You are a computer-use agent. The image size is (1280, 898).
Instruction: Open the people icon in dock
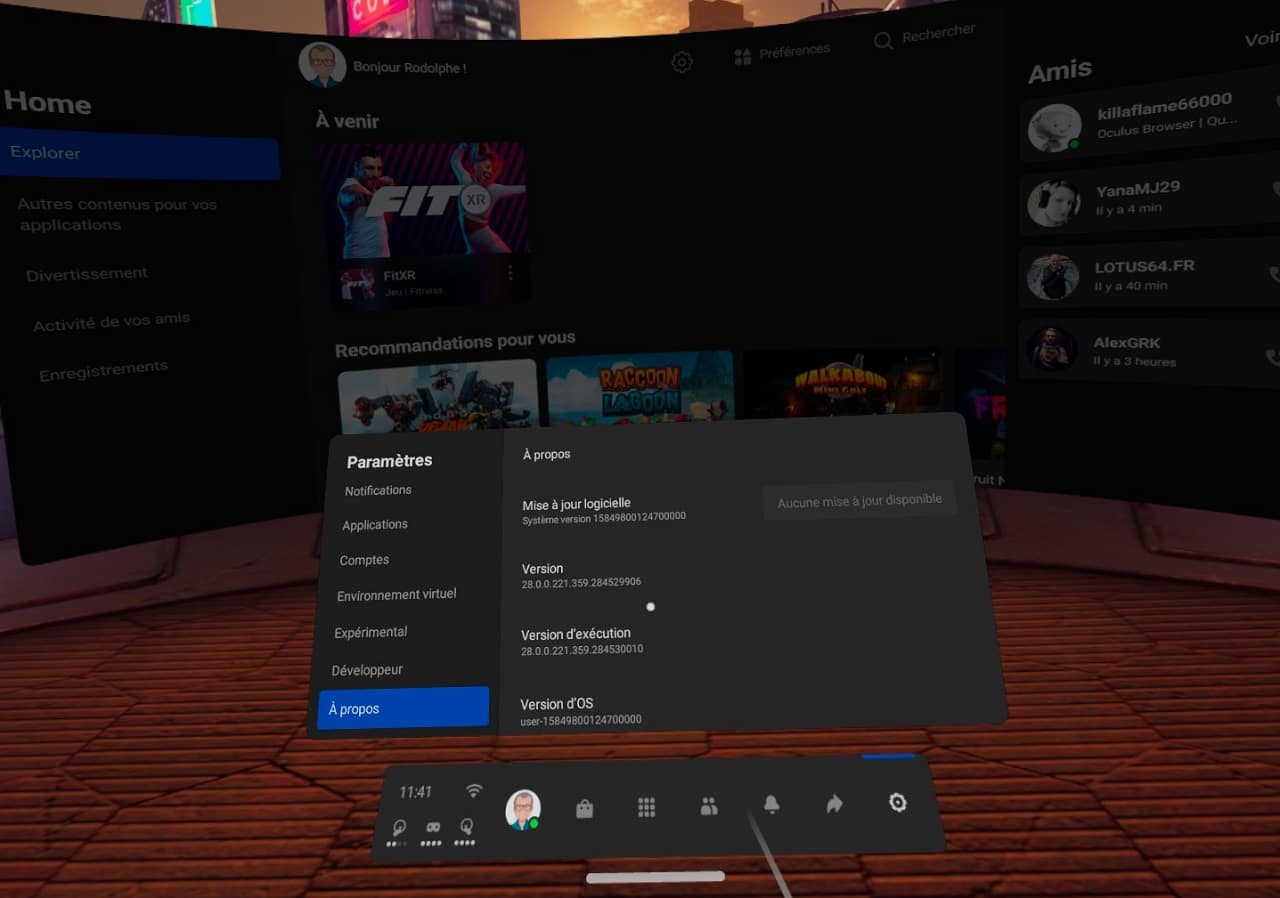(x=709, y=806)
